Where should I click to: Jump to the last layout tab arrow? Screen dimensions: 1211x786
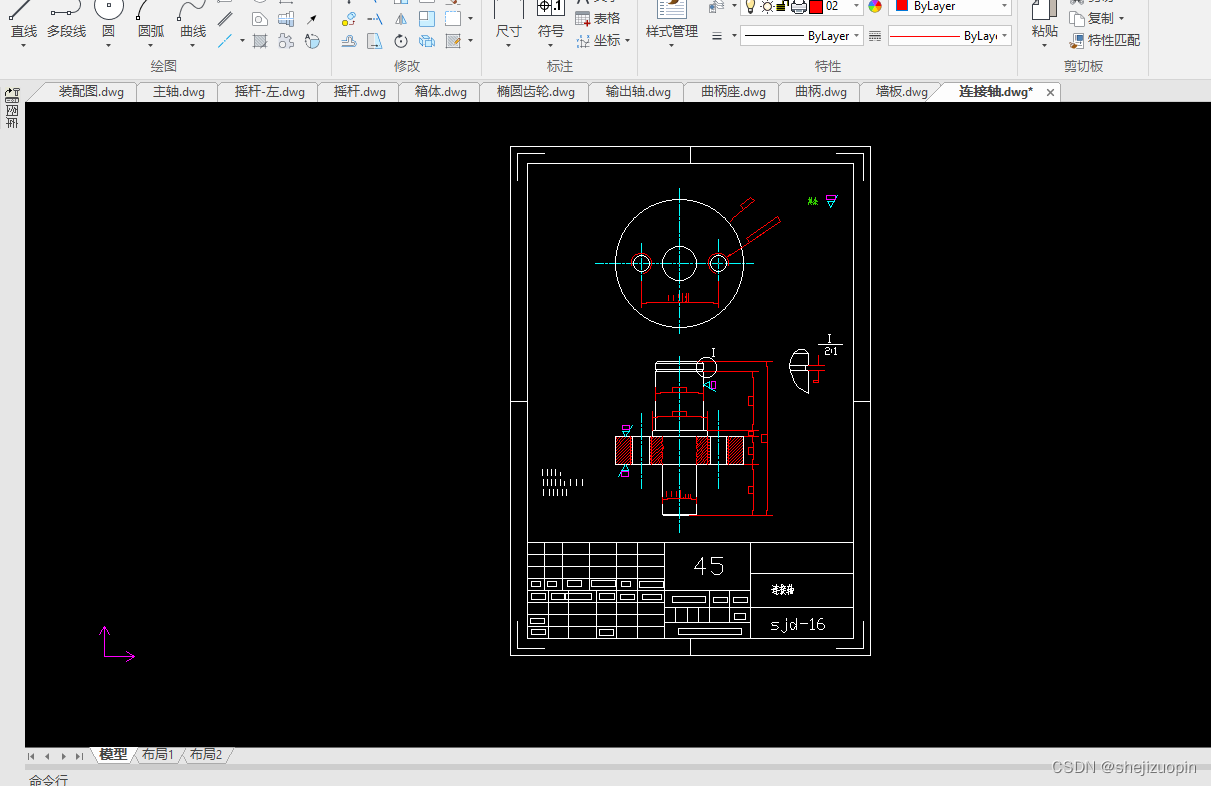(79, 756)
